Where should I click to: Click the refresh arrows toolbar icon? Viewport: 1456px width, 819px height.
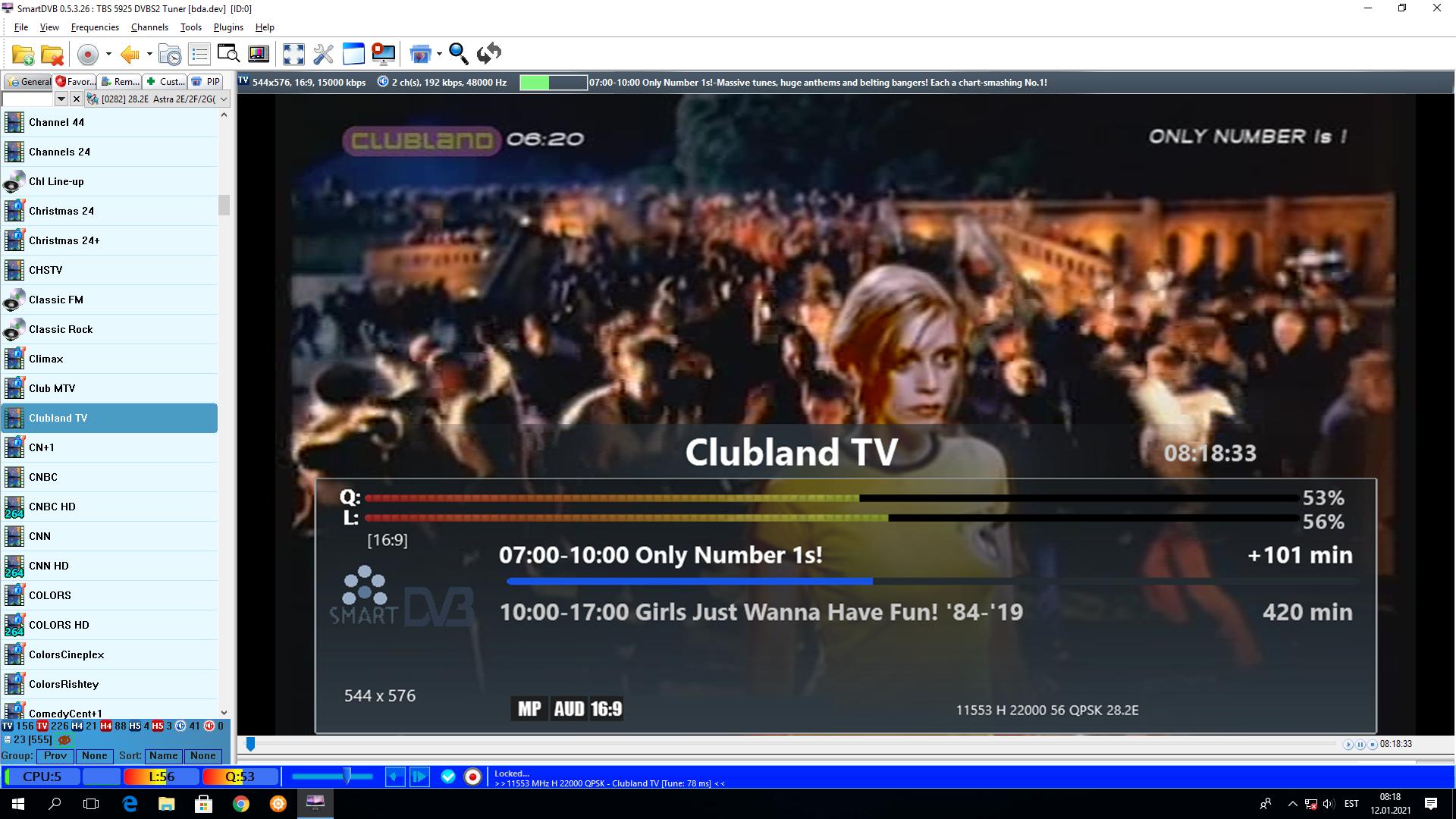pos(489,54)
